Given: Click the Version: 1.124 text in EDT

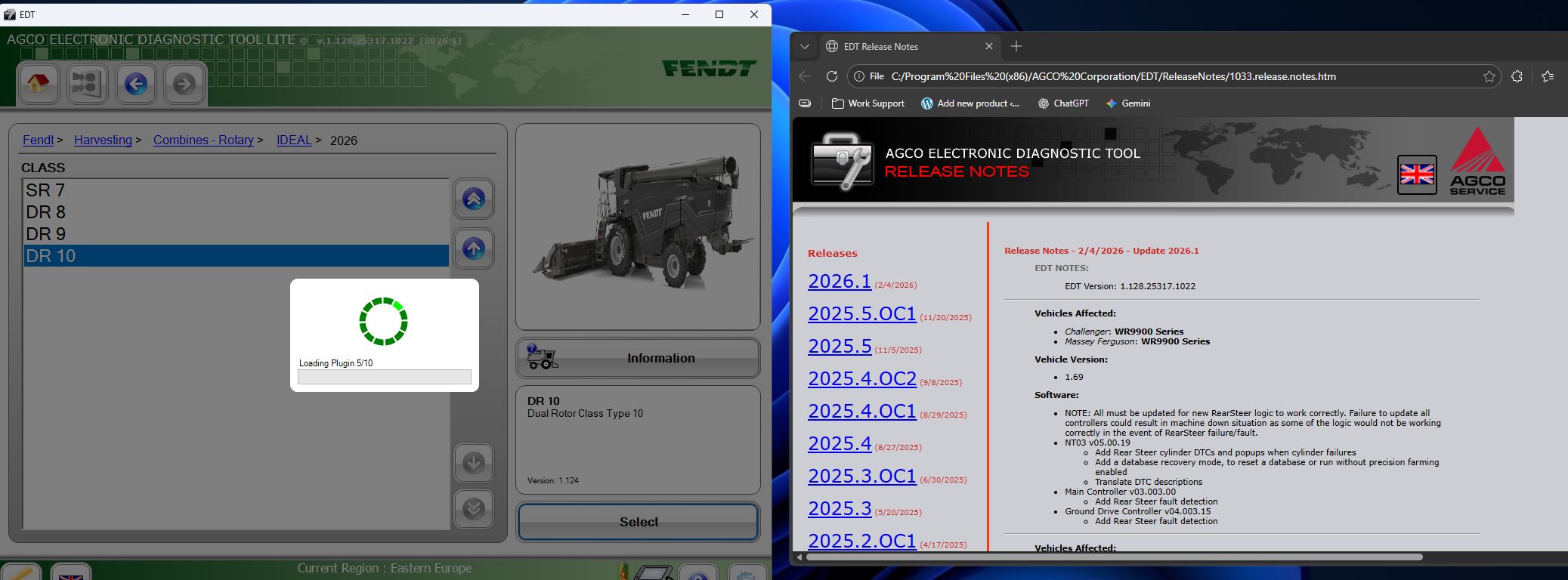Looking at the screenshot, I should (x=553, y=480).
